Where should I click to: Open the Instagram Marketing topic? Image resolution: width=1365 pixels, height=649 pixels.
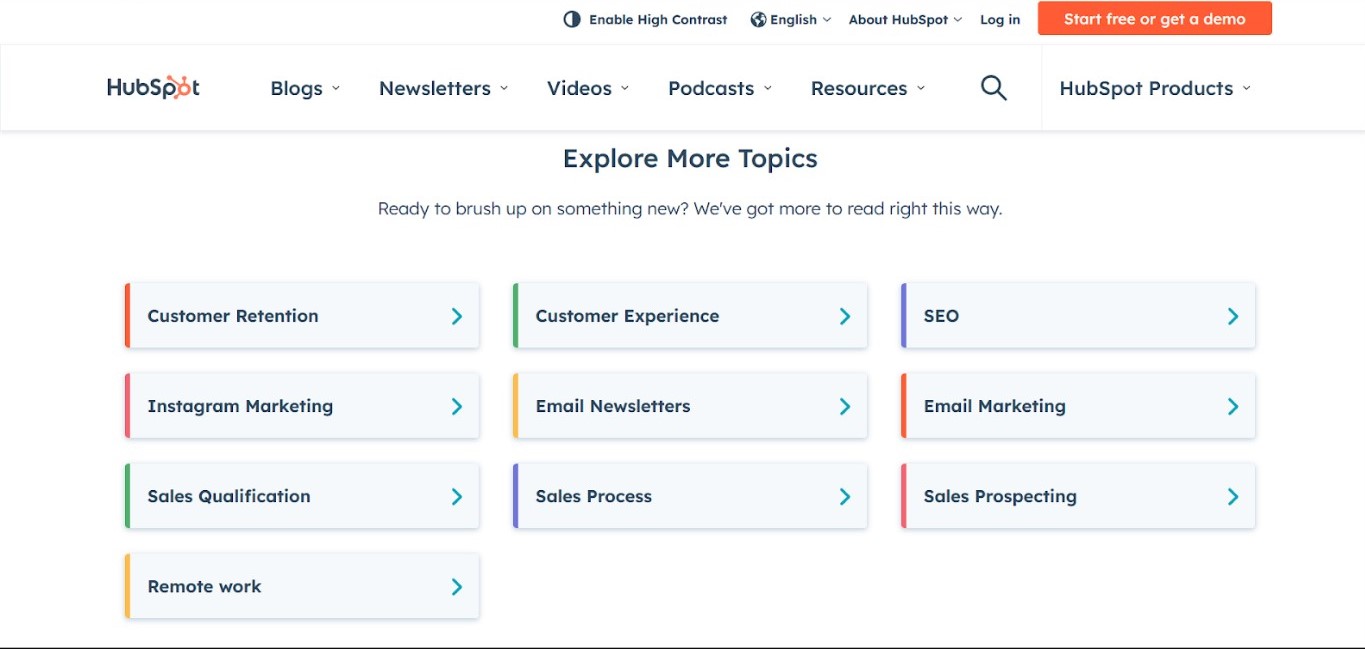click(302, 406)
